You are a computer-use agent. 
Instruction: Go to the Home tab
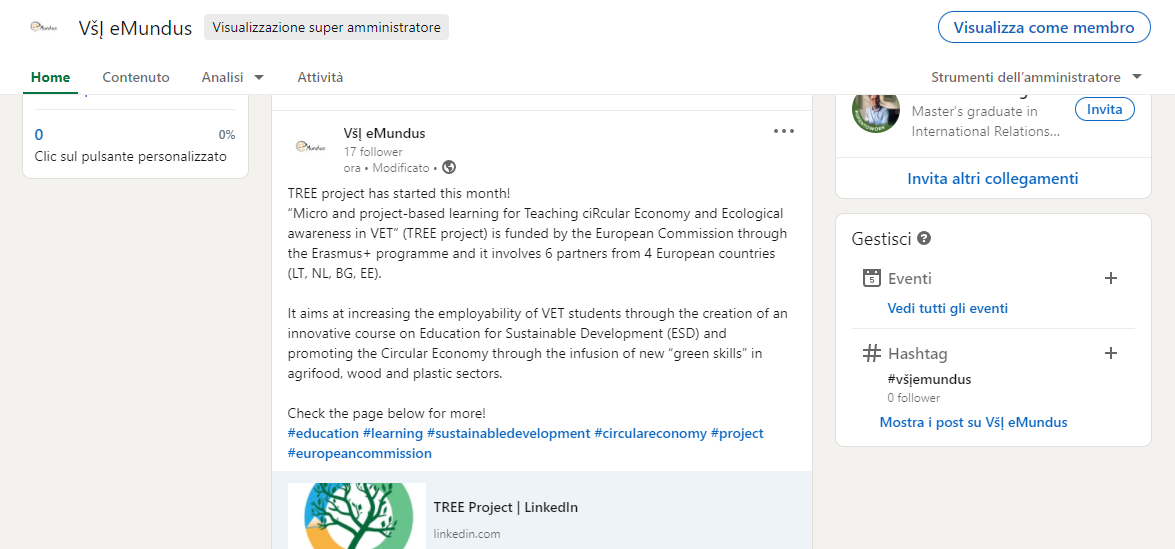click(50, 77)
